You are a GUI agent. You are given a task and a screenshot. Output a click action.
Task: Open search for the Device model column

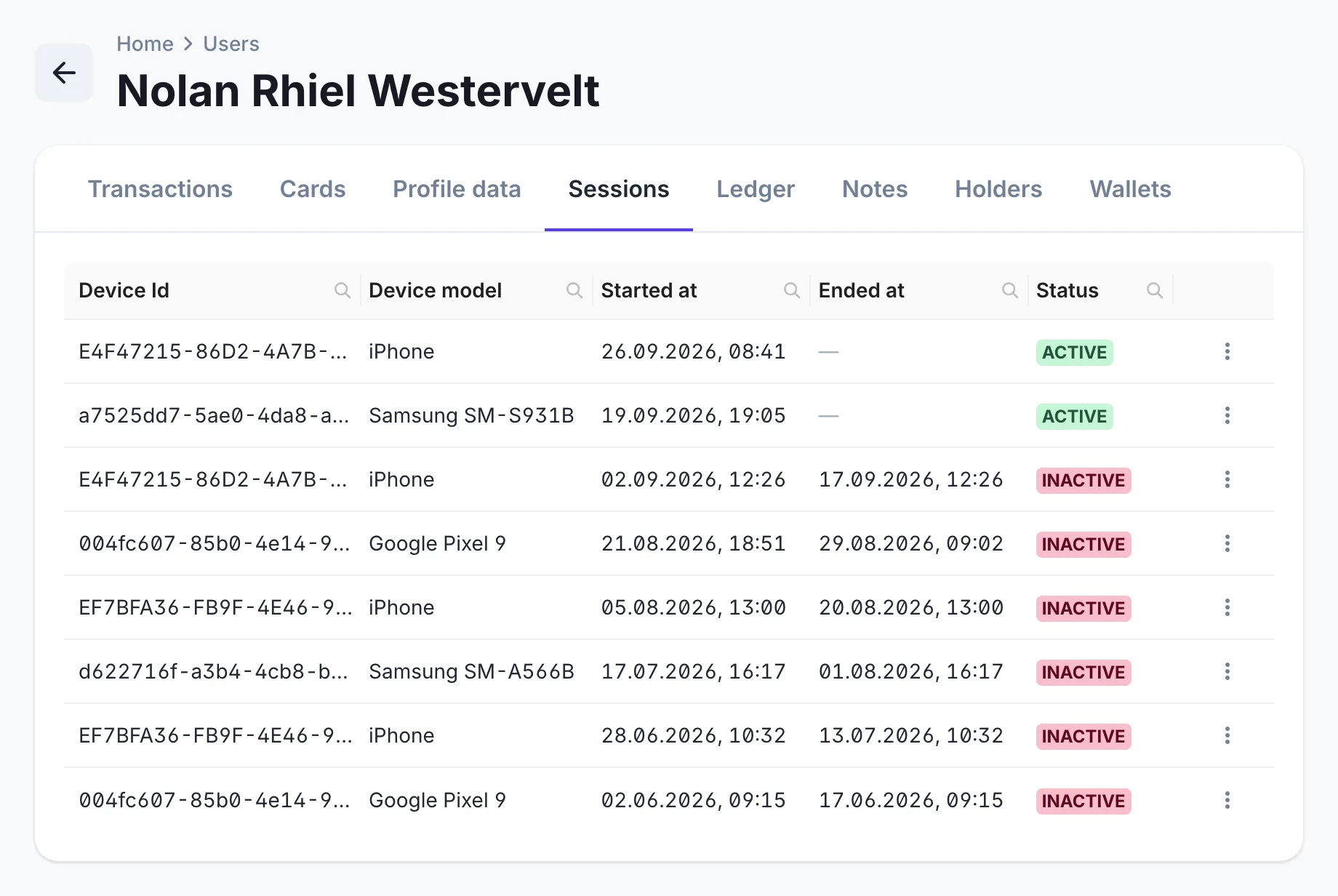574,290
